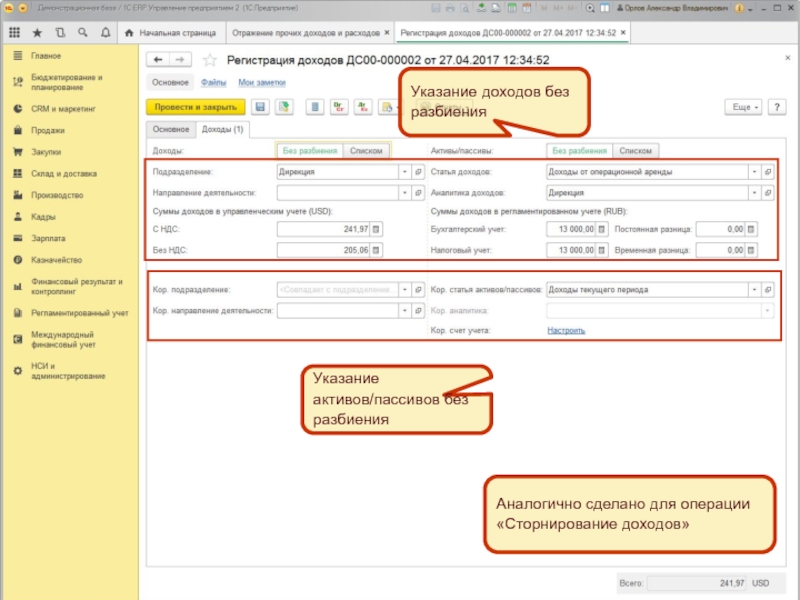Screen dimensions: 800x600
Task: Open Подразделение item with open-form icon
Action: (419, 171)
